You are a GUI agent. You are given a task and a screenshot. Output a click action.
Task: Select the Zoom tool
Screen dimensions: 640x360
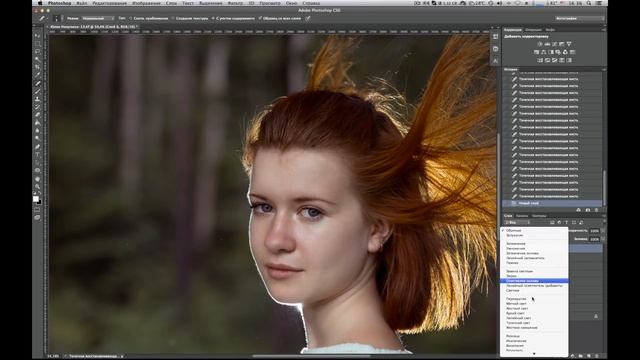point(37,187)
